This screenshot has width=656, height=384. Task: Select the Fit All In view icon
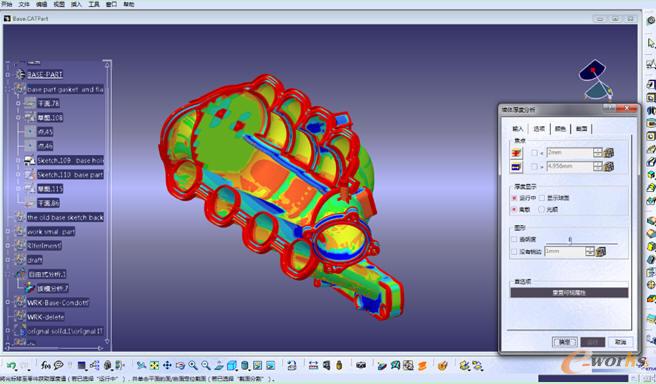154,366
